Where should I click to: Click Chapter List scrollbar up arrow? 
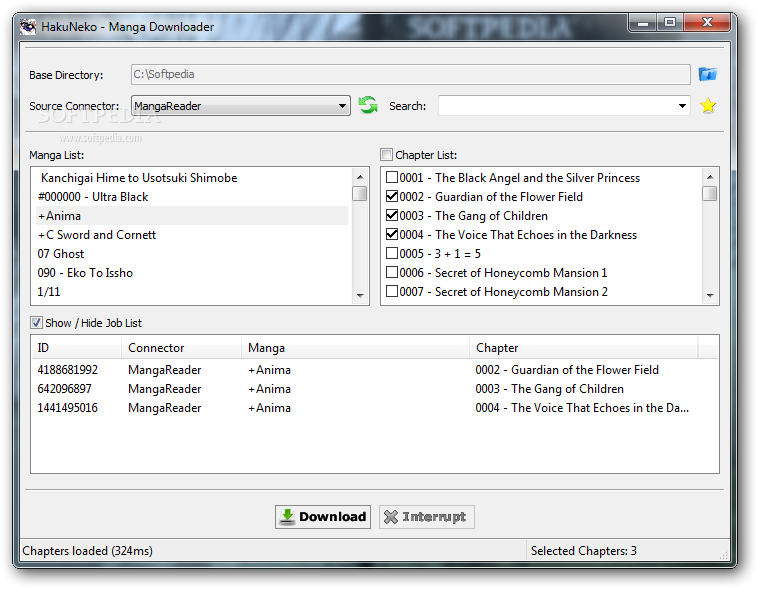(x=710, y=177)
